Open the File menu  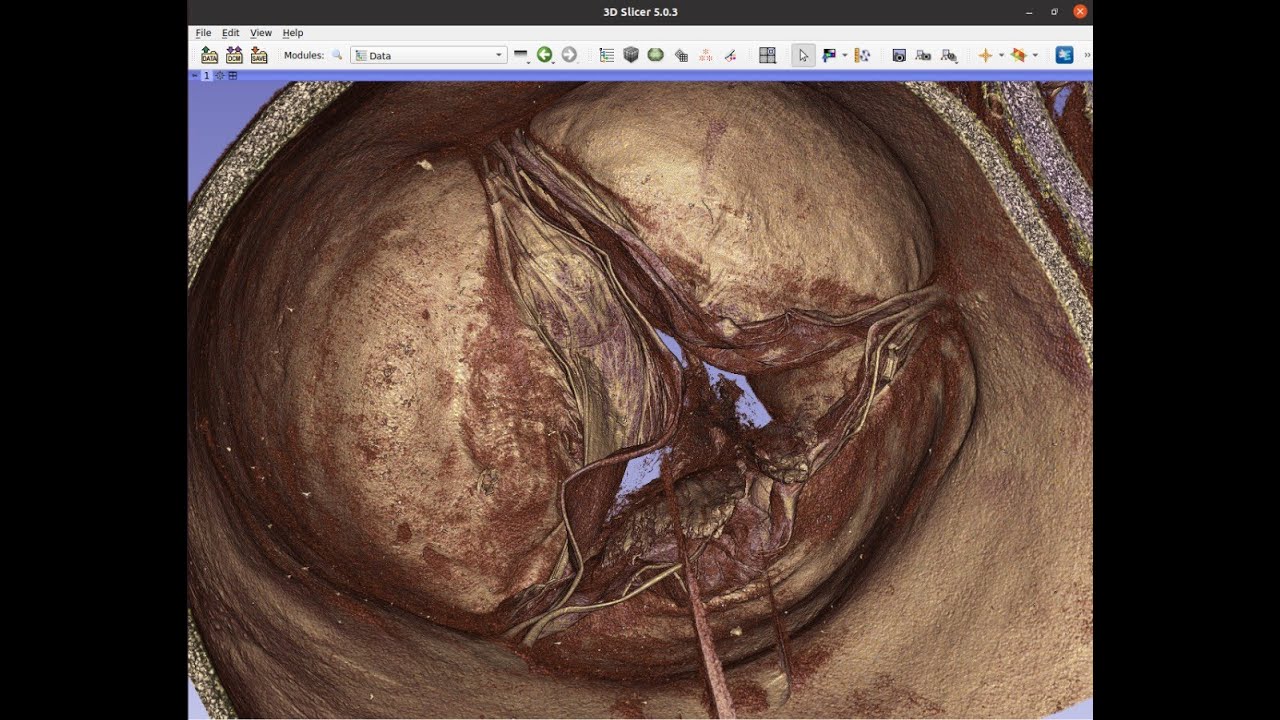pos(203,33)
